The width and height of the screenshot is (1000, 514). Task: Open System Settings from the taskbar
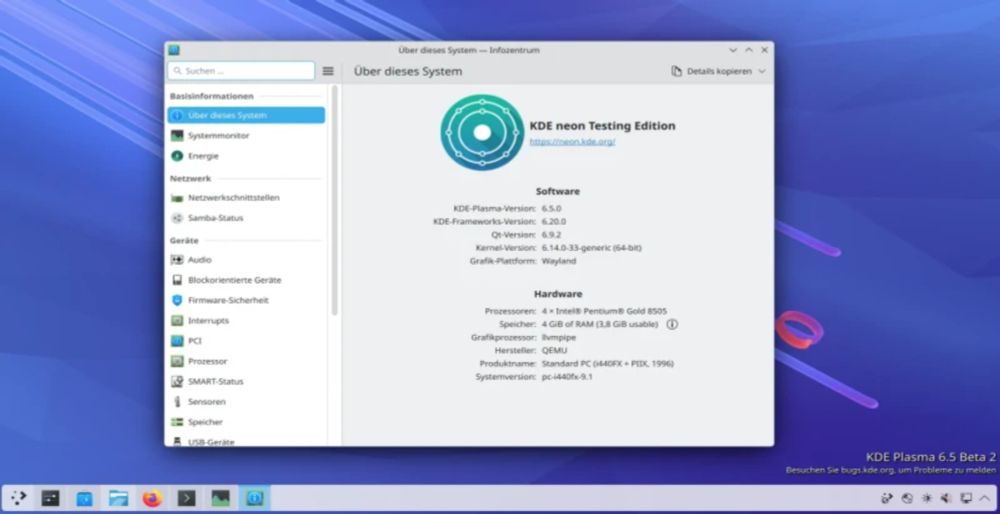point(50,497)
